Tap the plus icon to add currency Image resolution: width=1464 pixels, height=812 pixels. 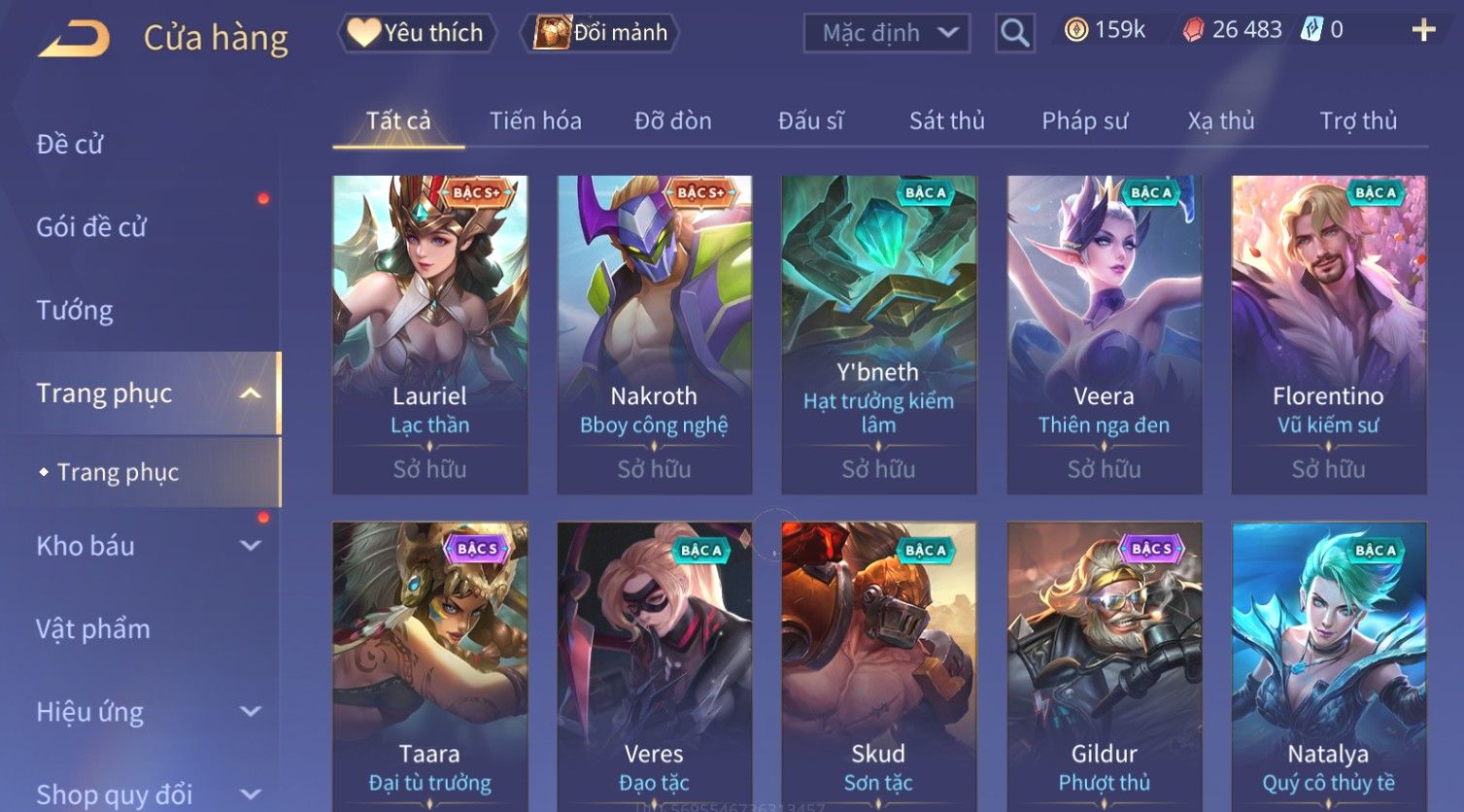pyautogui.click(x=1423, y=31)
